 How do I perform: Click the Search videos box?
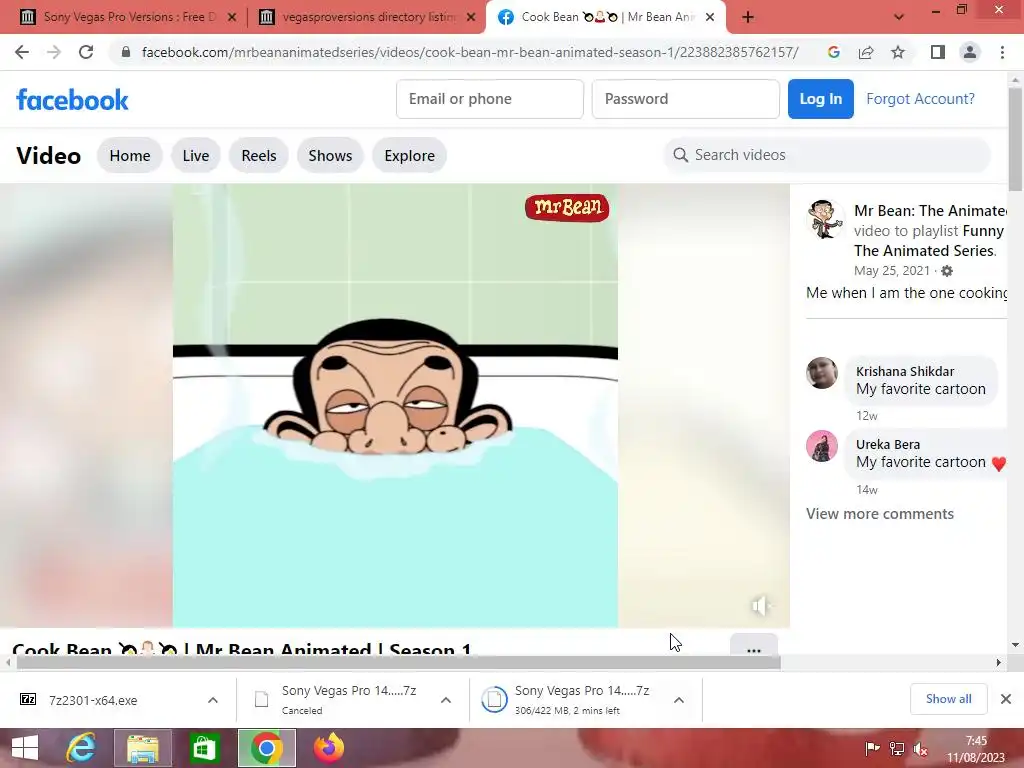[x=827, y=155]
